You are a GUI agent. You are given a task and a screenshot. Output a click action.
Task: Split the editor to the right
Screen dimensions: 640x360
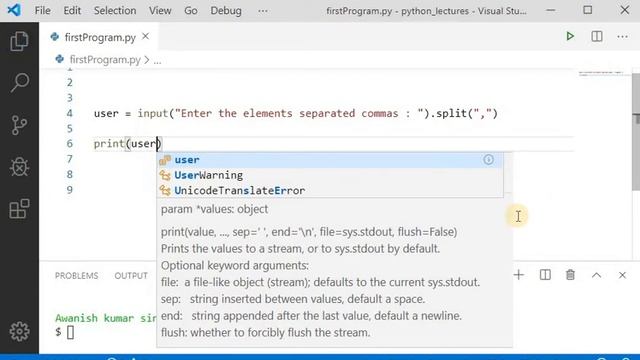point(597,36)
